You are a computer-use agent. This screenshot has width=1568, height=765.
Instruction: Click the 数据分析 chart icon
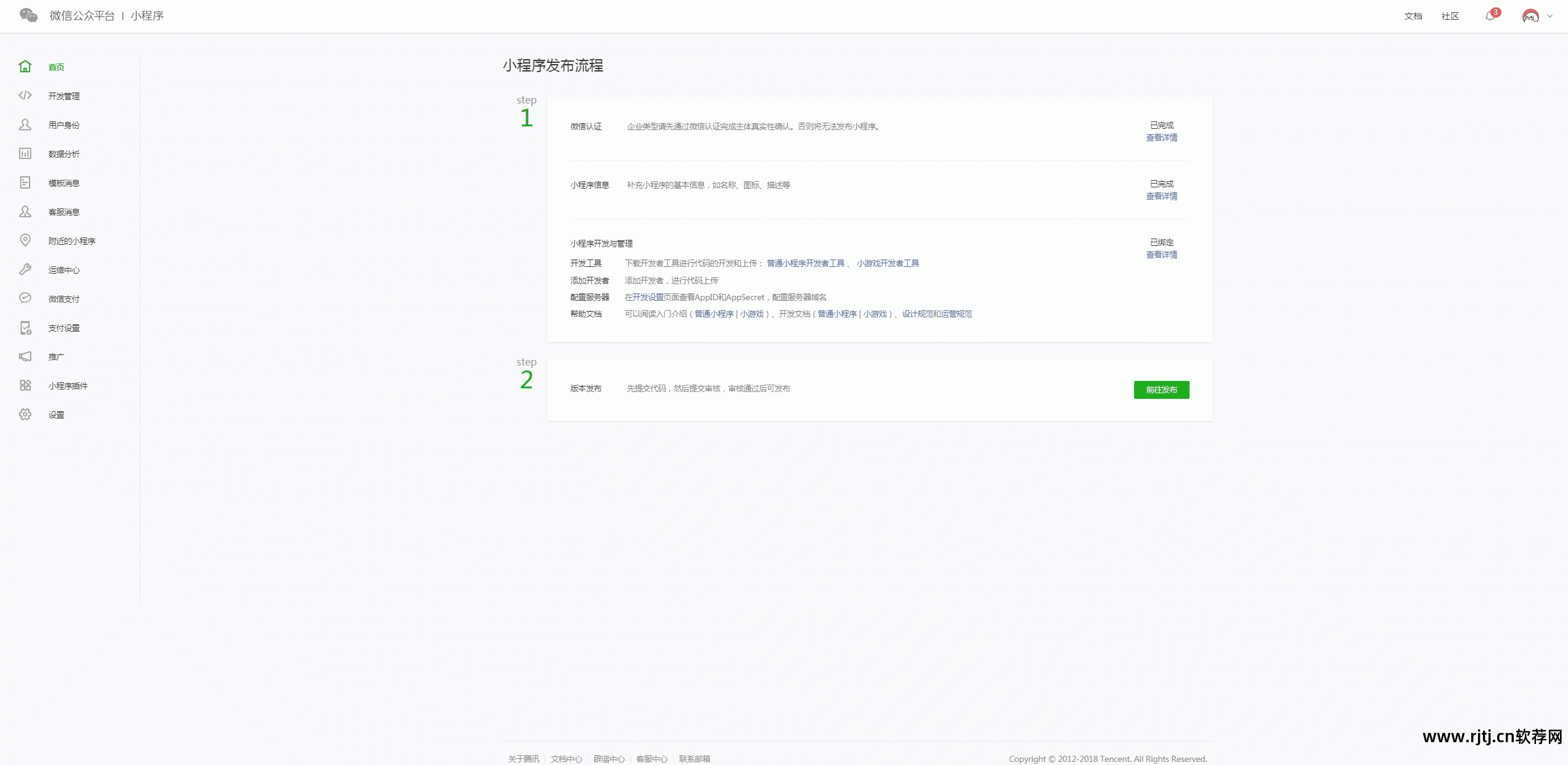point(25,153)
